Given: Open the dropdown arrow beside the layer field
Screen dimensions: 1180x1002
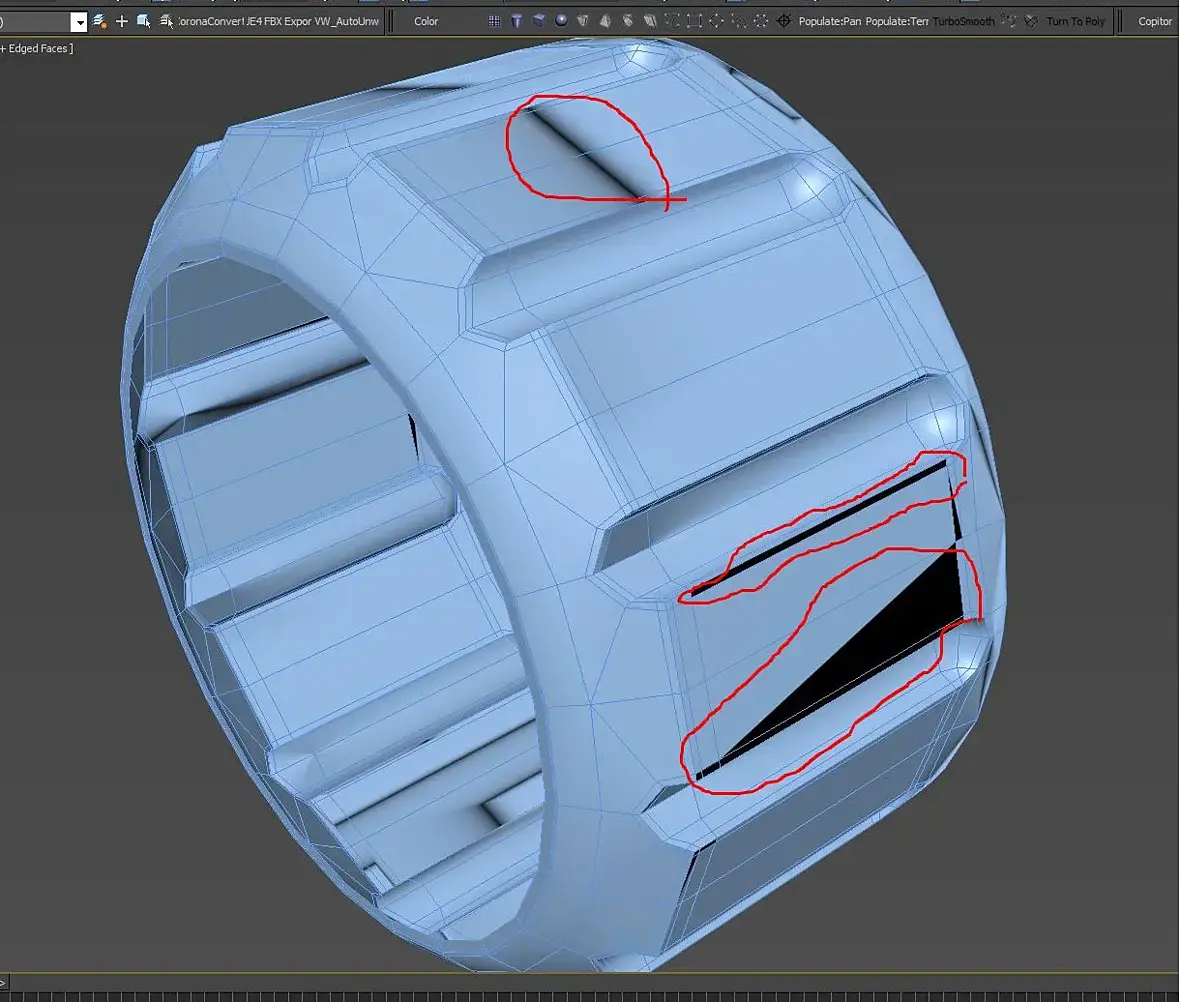Looking at the screenshot, I should coord(80,22).
